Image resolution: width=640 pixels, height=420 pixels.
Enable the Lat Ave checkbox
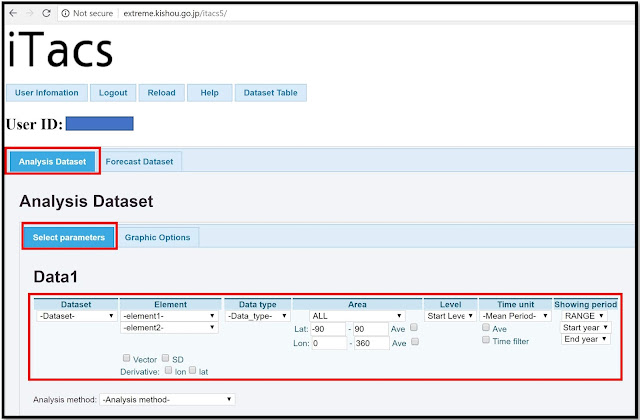tap(414, 327)
